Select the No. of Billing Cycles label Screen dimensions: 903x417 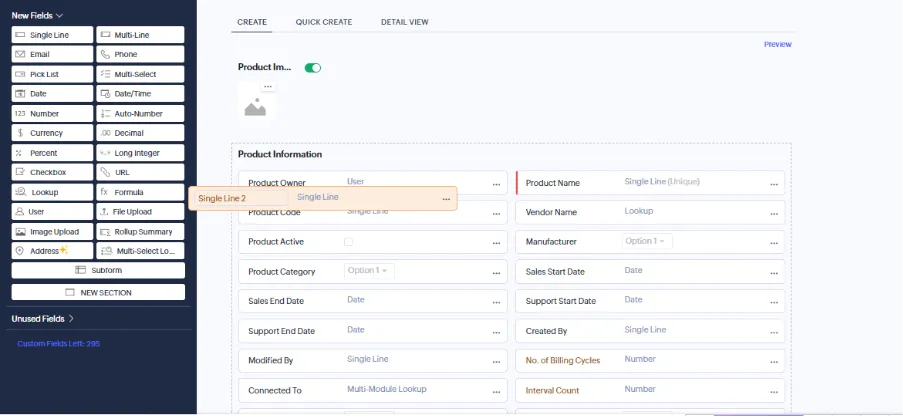[x=563, y=361]
